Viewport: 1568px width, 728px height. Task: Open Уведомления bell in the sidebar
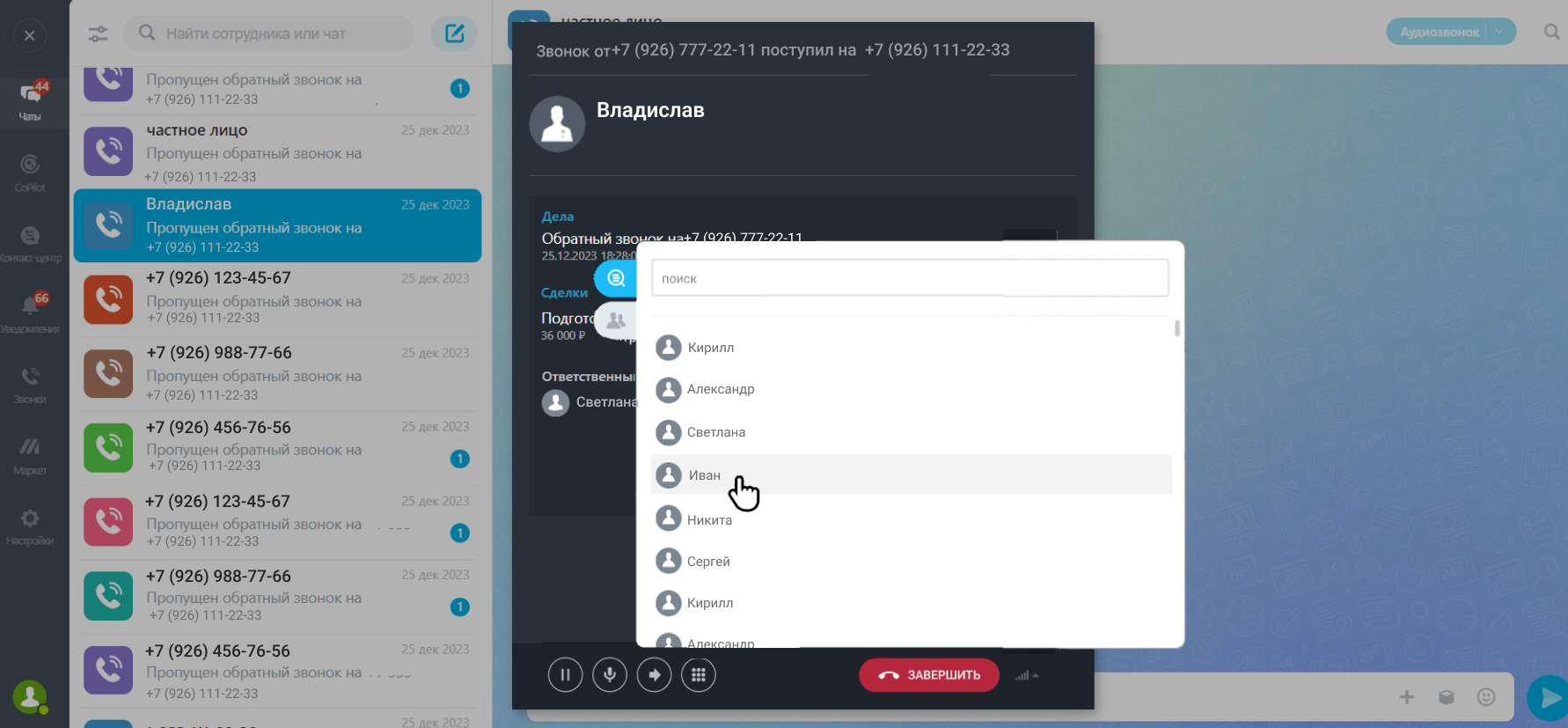tap(30, 312)
